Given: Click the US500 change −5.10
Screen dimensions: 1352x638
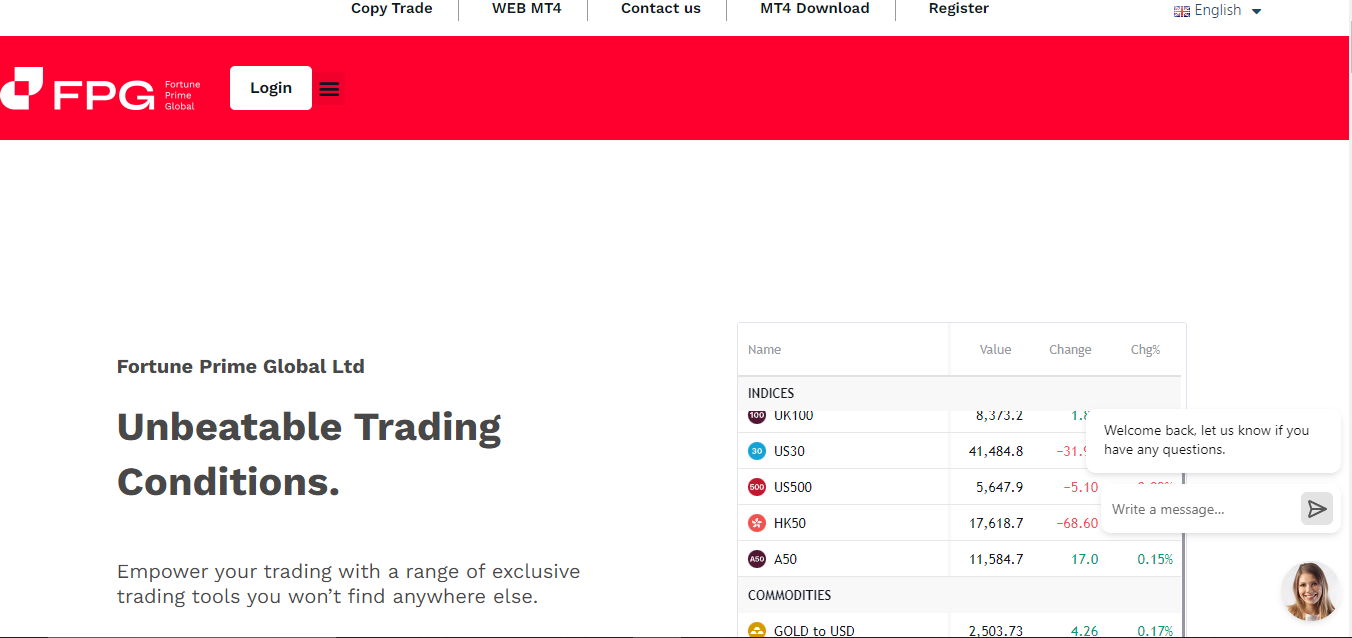Looking at the screenshot, I should pos(1081,487).
